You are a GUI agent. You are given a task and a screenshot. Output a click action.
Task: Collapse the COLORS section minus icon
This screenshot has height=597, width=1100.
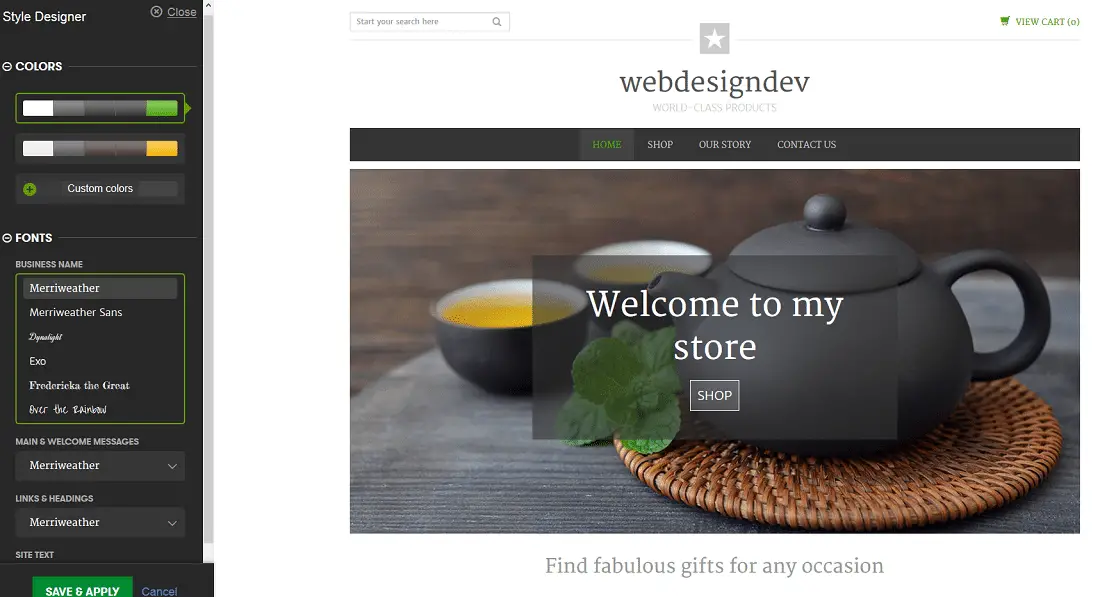[7, 67]
